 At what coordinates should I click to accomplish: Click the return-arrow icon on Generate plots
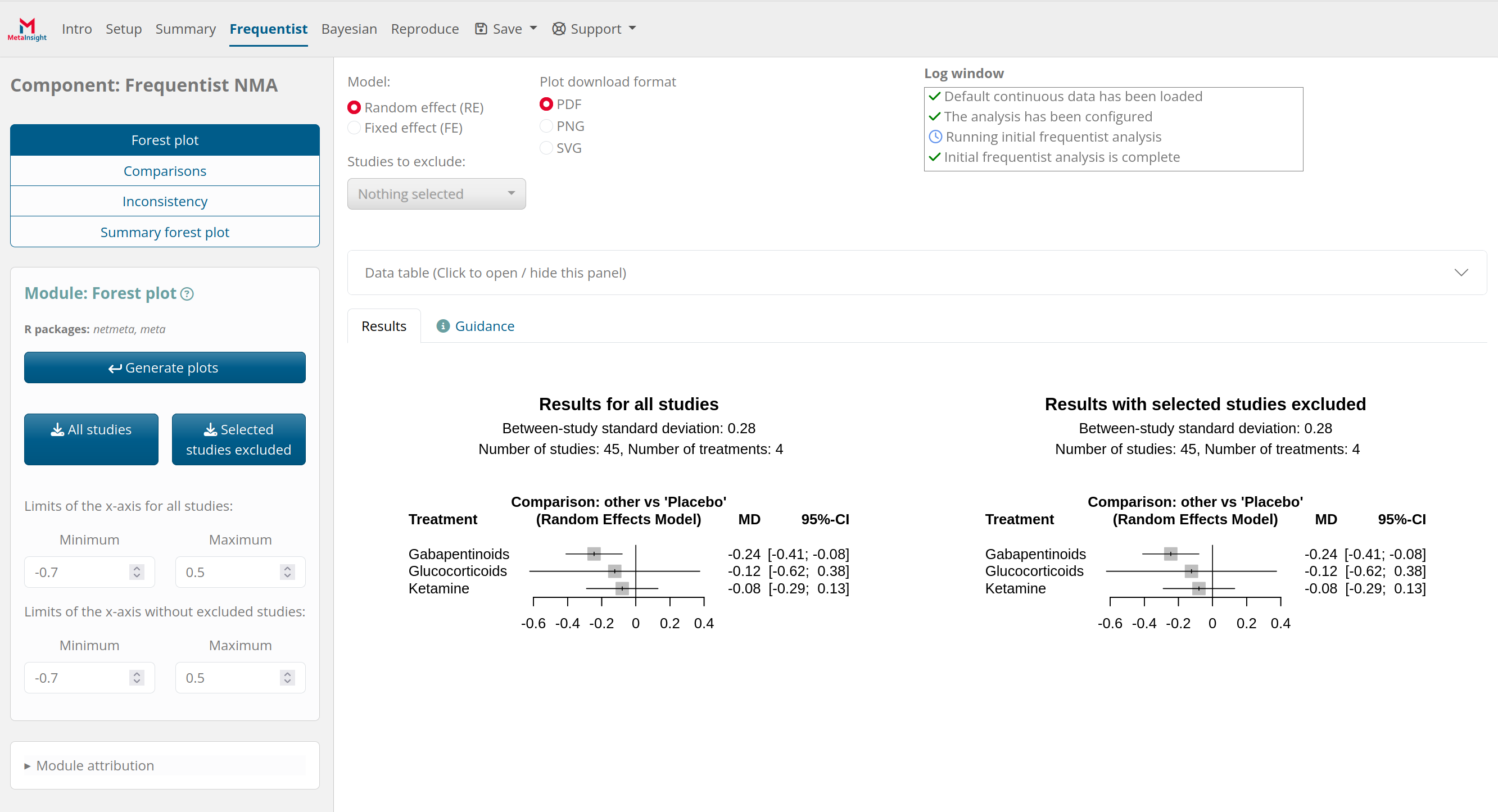(x=114, y=368)
